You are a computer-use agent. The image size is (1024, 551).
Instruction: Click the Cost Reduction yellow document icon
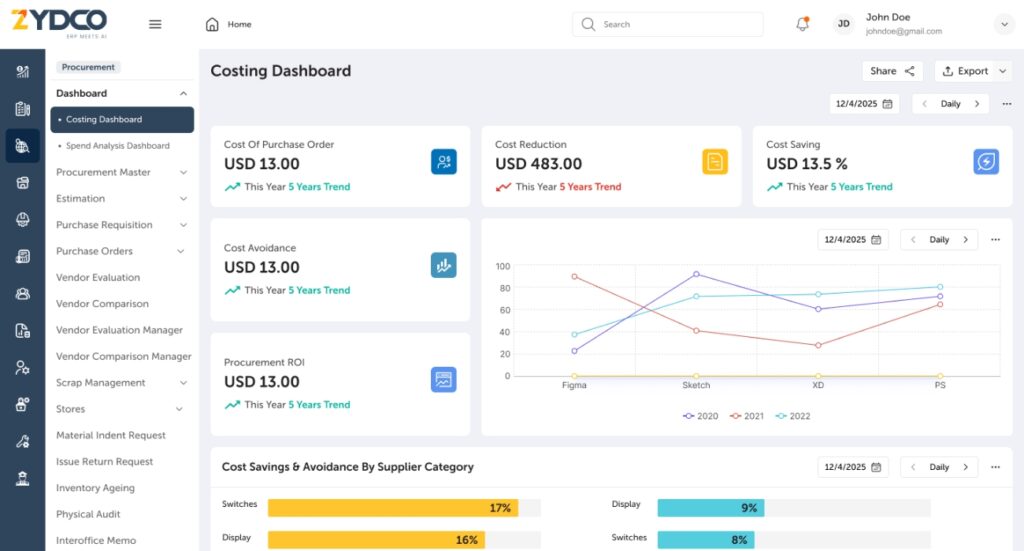pyautogui.click(x=715, y=162)
